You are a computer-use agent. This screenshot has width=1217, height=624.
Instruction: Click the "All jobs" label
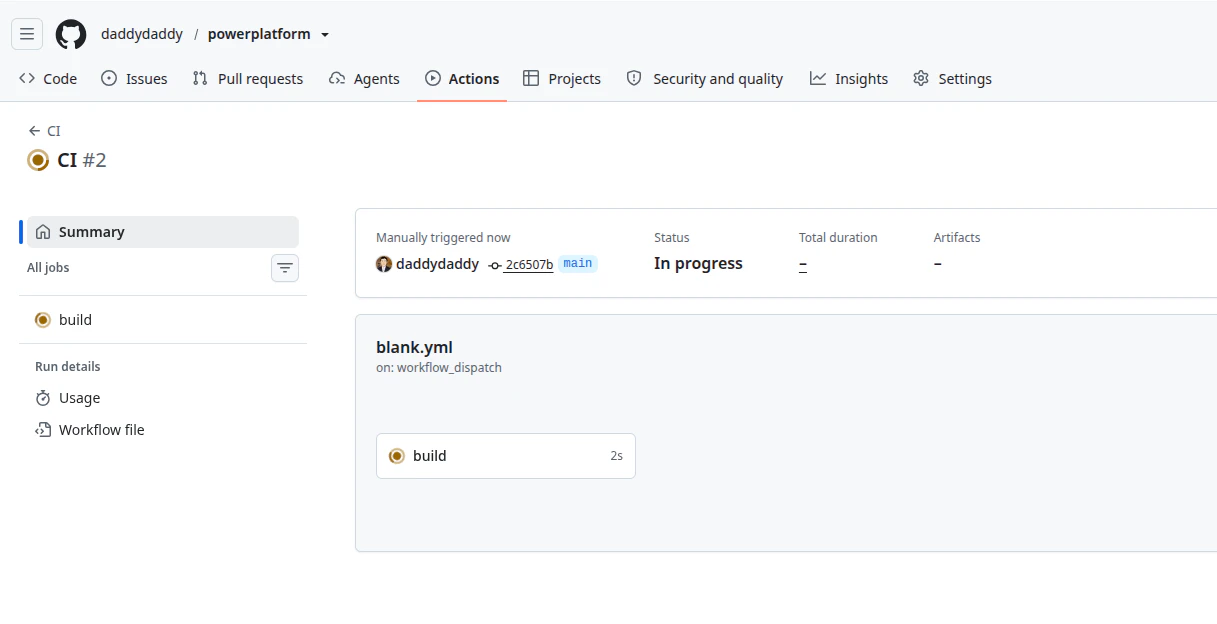[x=48, y=268]
